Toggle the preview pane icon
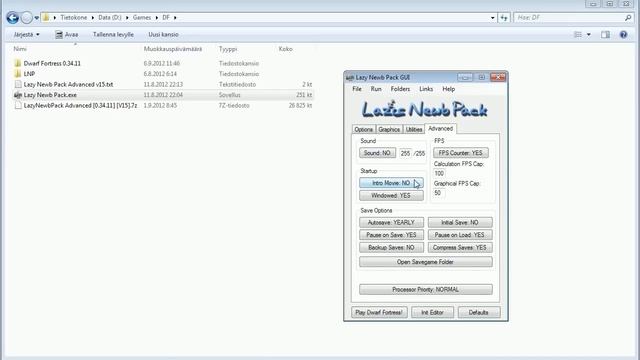This screenshot has width=640, height=360. point(605,35)
